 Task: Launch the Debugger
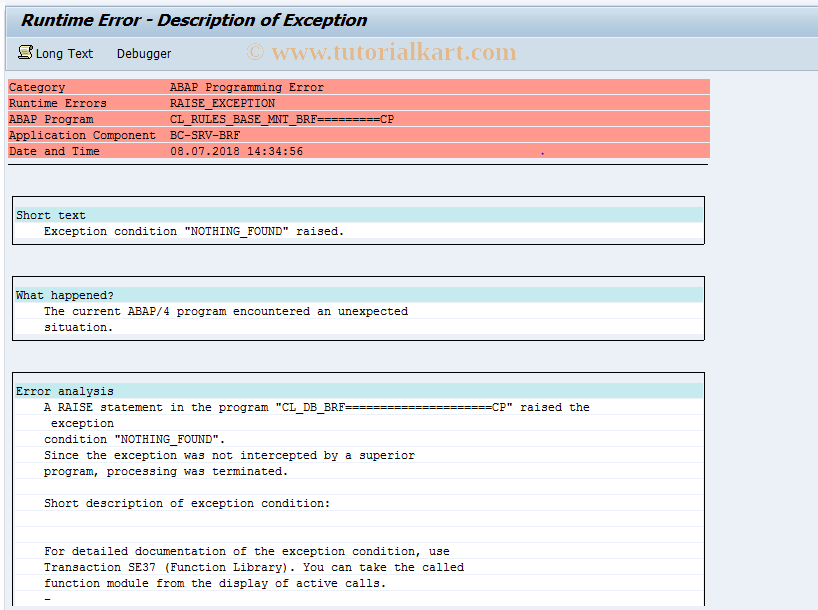(x=143, y=53)
